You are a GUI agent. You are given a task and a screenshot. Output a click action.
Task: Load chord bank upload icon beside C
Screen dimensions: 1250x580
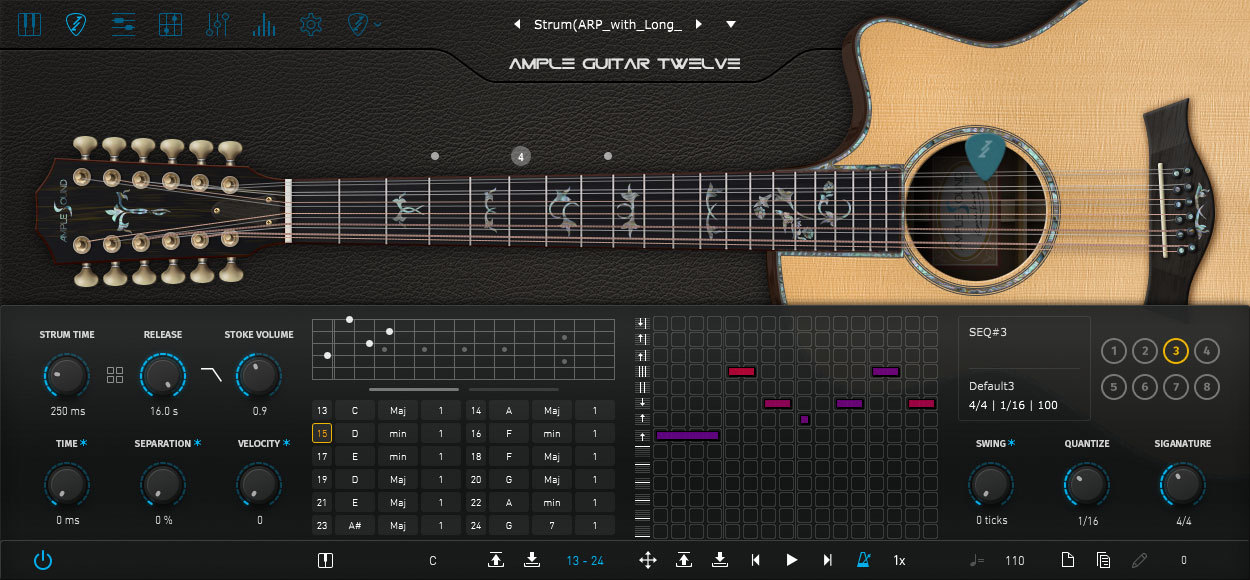(x=496, y=560)
